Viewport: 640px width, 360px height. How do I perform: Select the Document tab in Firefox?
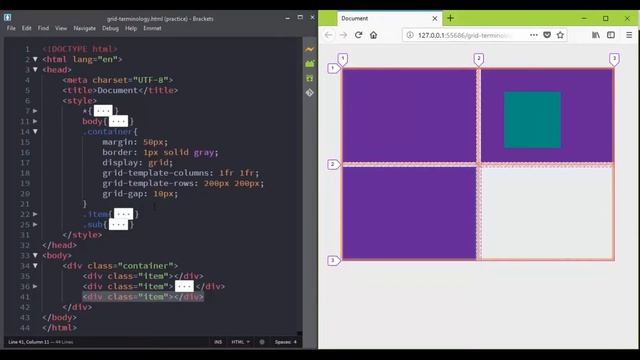(390, 18)
